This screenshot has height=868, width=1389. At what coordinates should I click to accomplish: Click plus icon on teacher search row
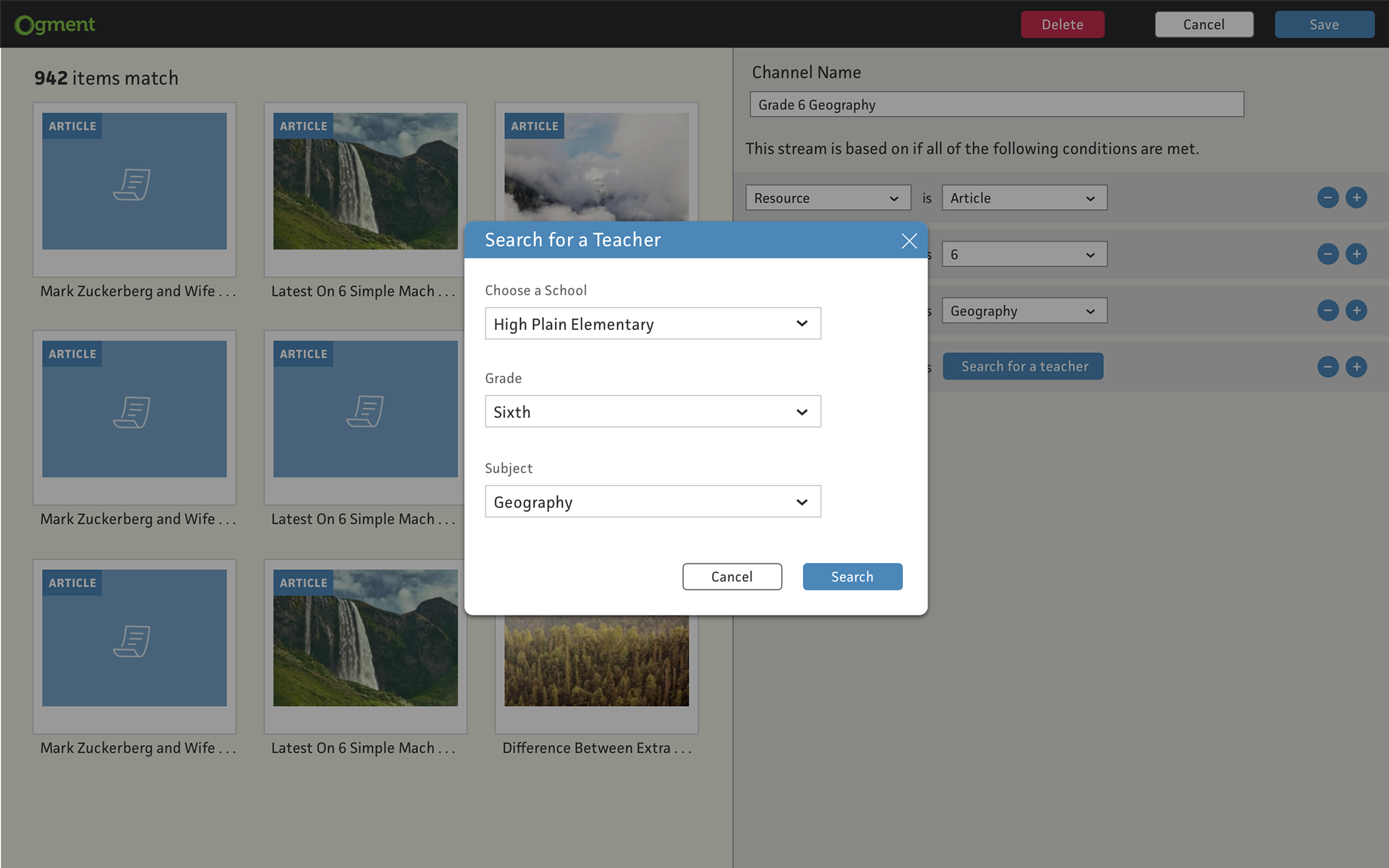1356,367
